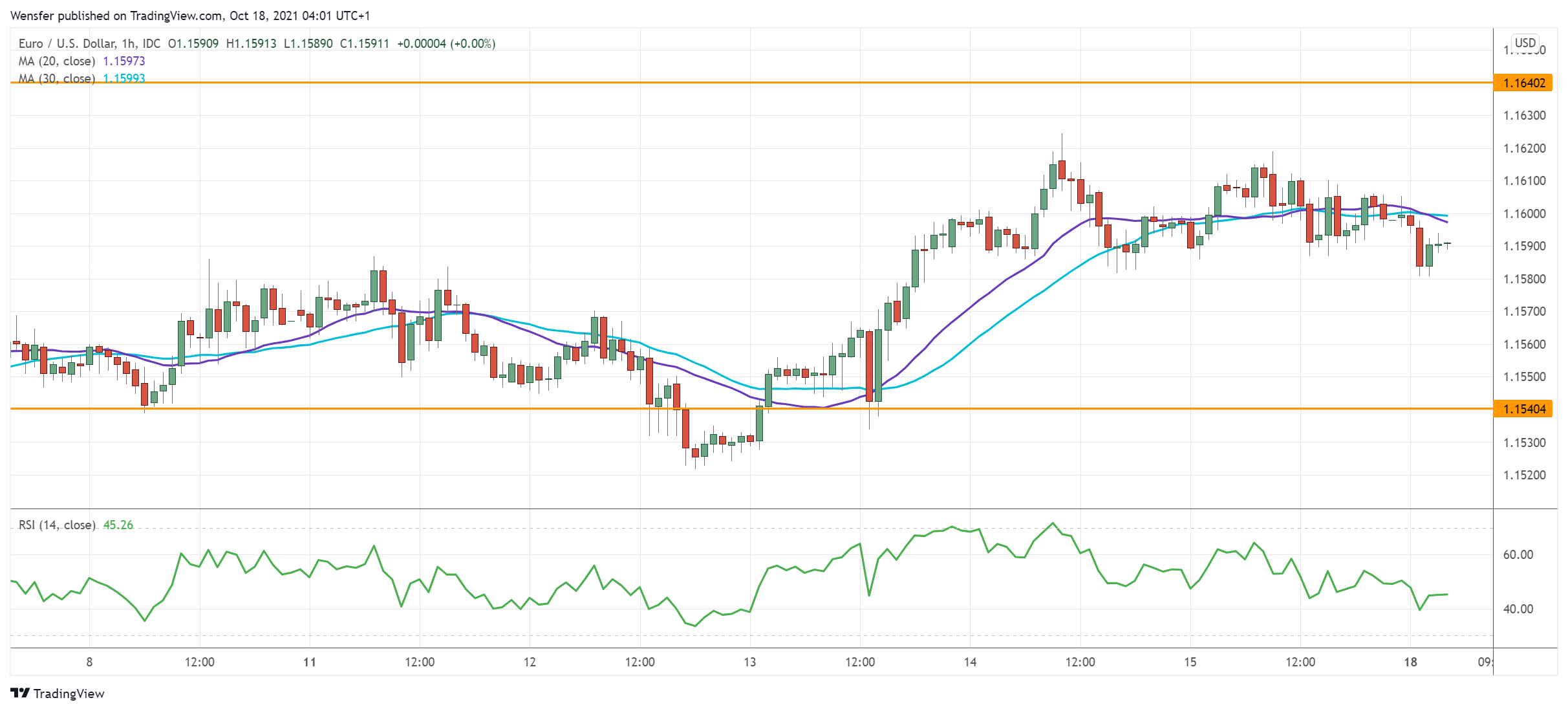Click the MA 20 value 1.15973
The image size is (1568, 711).
[124, 61]
